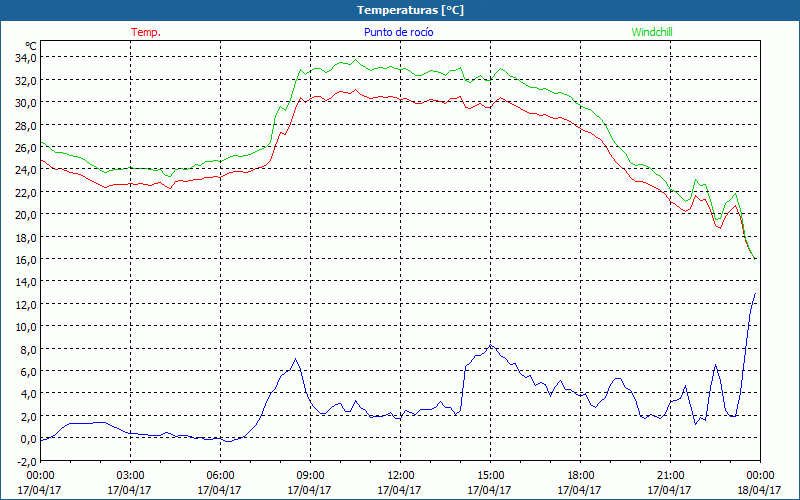Click the '8,0' y-axis value
The width and height of the screenshot is (800, 500).
(28, 349)
